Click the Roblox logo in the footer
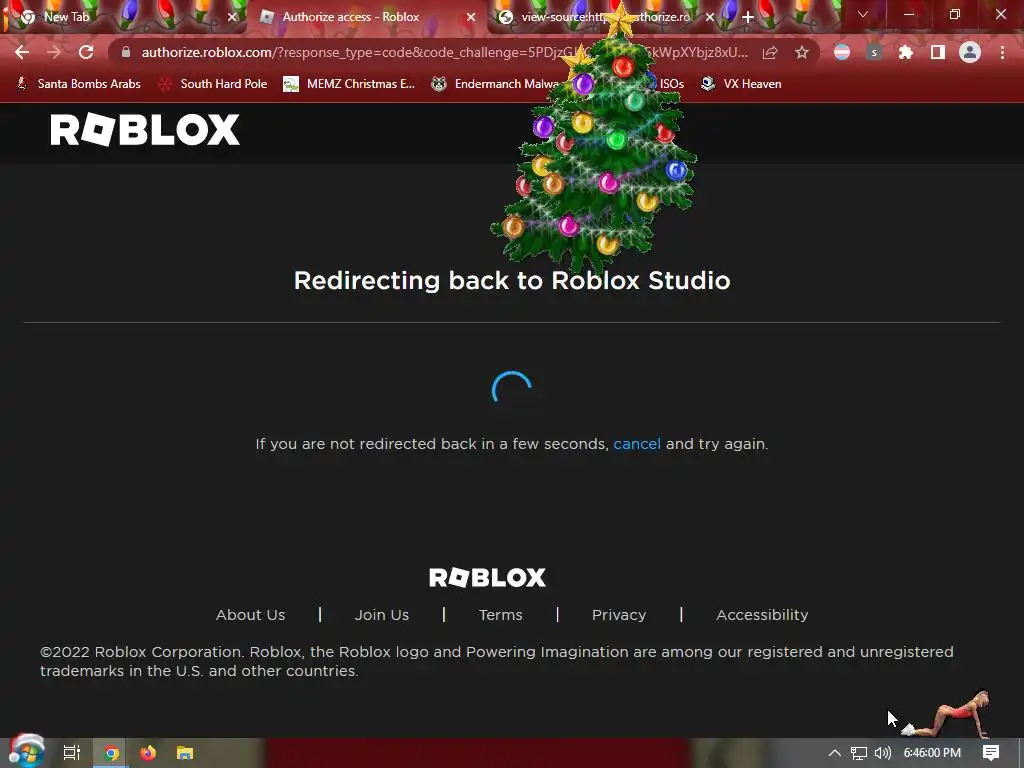The width and height of the screenshot is (1024, 768). click(487, 577)
